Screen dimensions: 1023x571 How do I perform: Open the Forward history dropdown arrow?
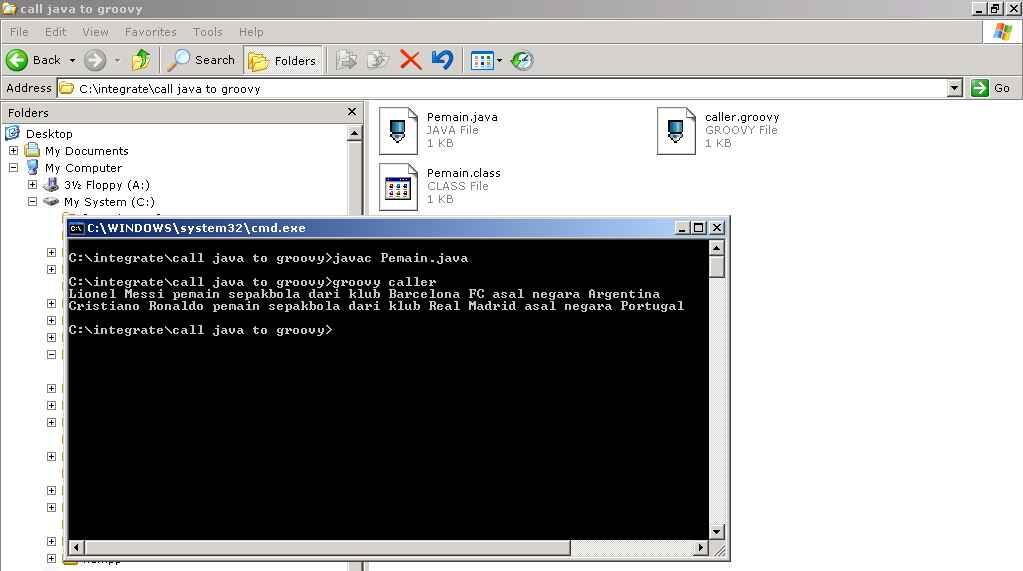[x=117, y=60]
